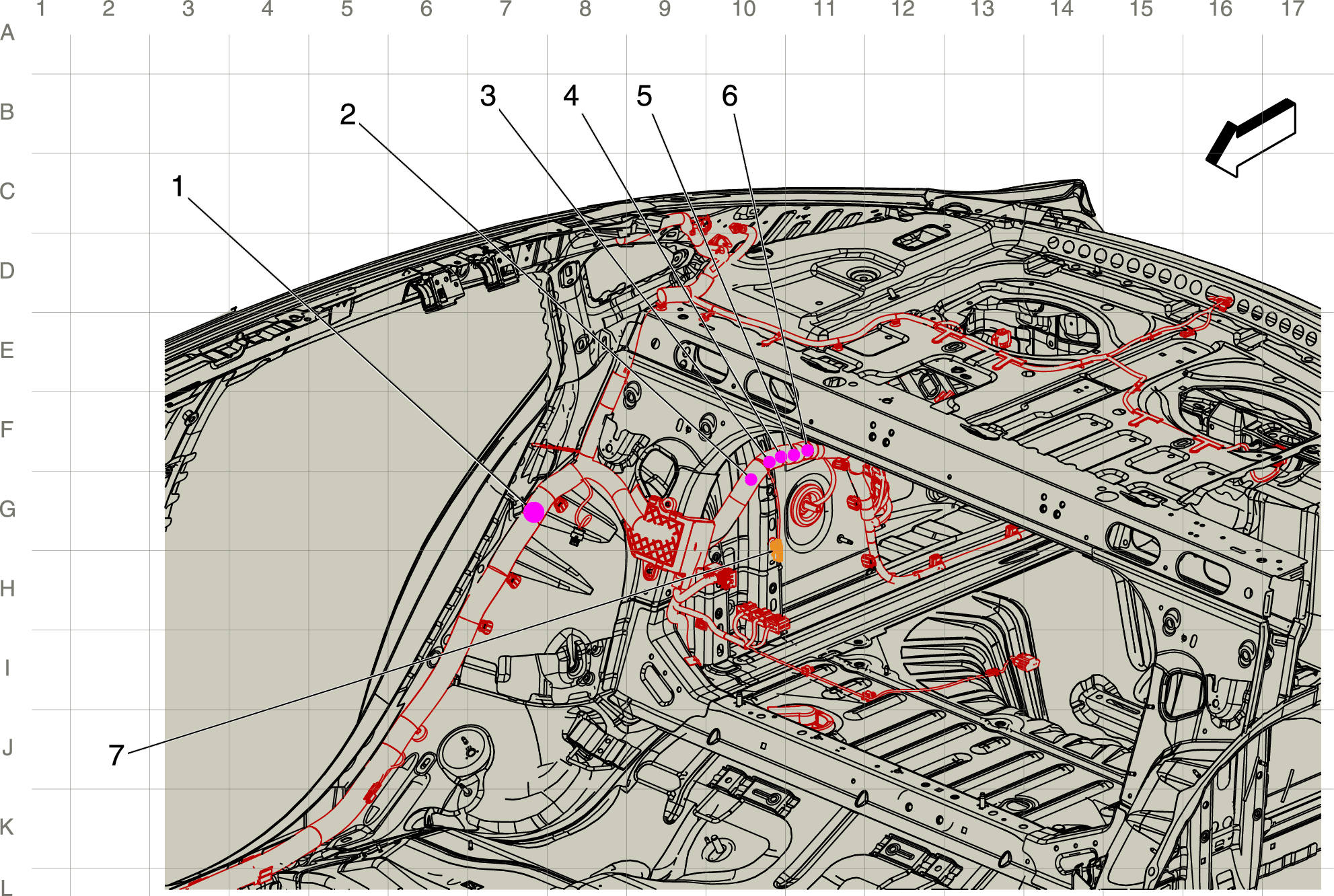Click the black direction arrow
1334x896 pixels.
1253,138
